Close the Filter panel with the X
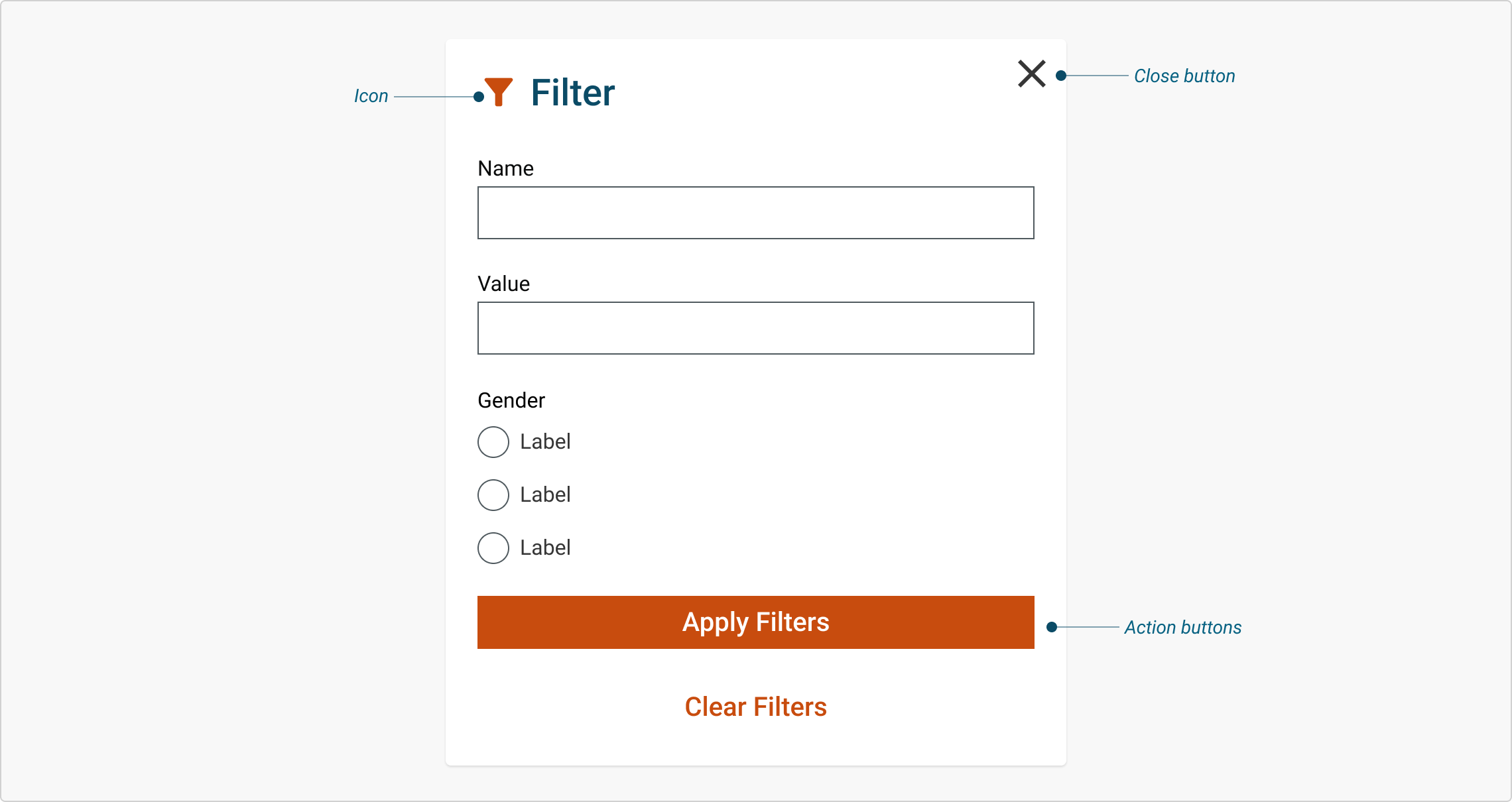1512x802 pixels. (1031, 74)
